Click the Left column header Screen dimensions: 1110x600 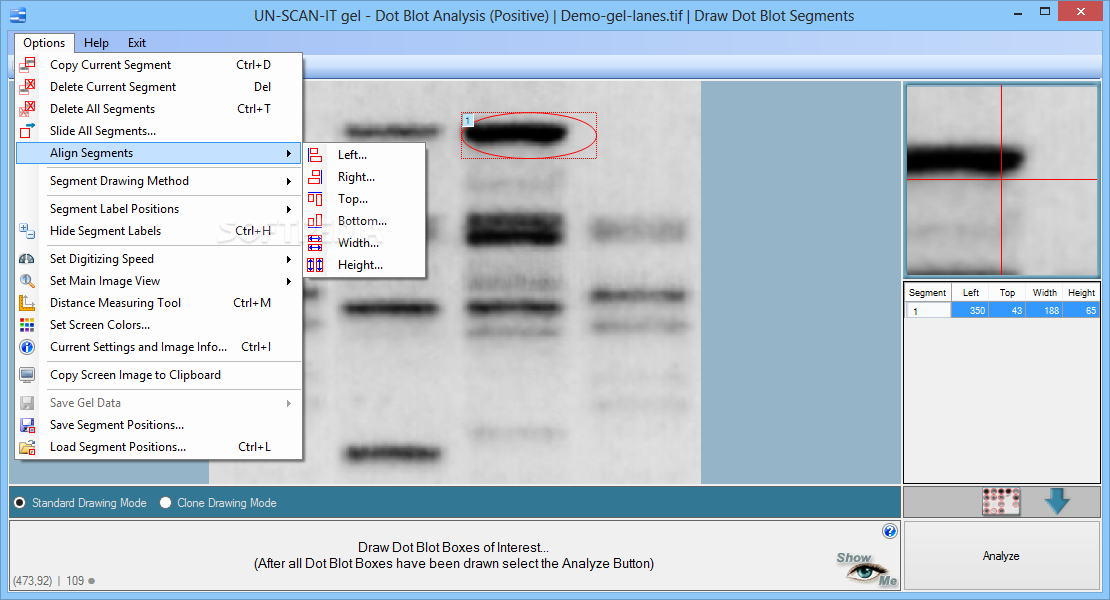click(971, 292)
